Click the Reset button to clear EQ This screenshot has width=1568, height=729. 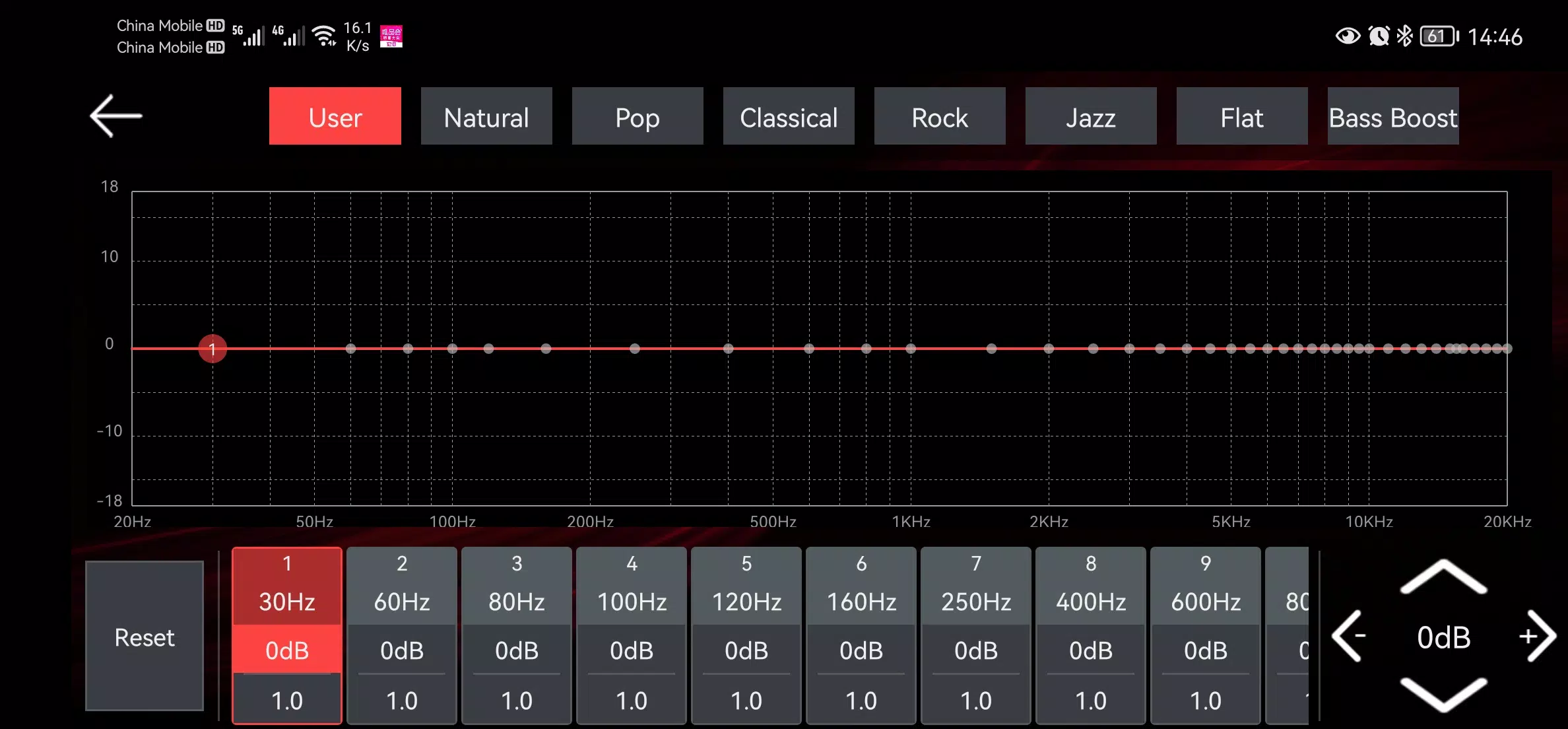tap(144, 636)
